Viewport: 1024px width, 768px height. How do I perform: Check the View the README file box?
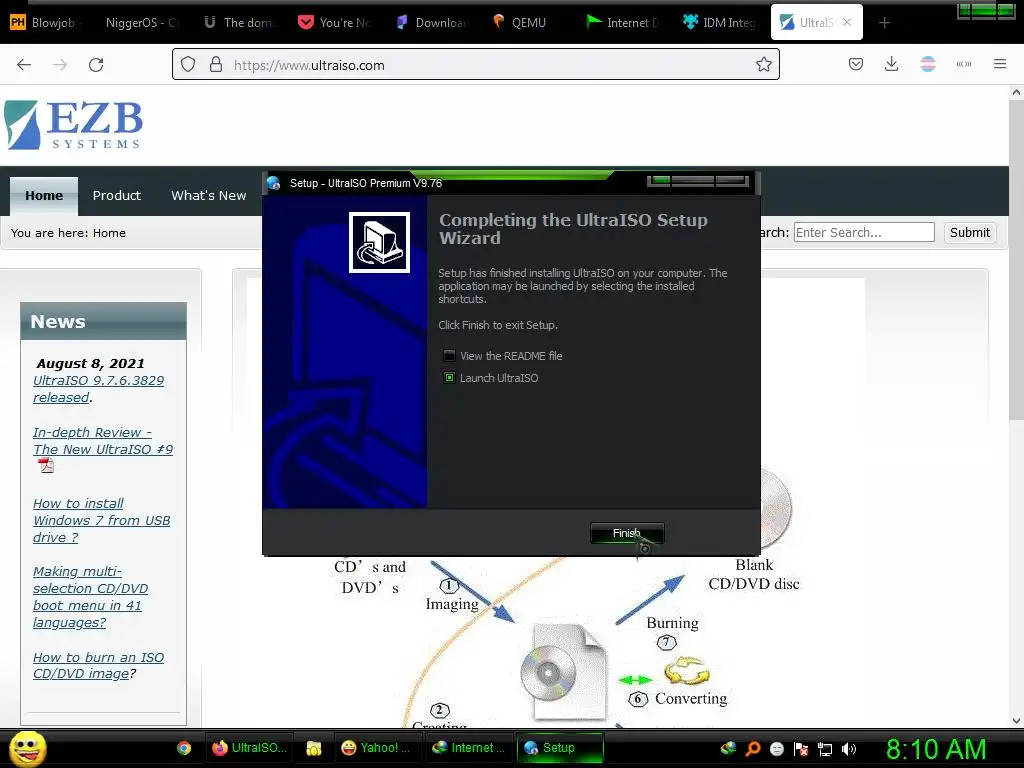449,355
